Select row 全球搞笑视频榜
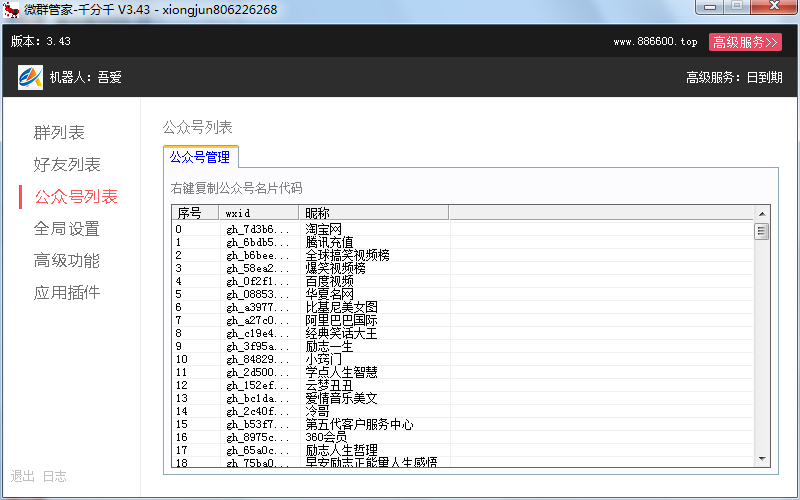This screenshot has height=500, width=800. [463, 256]
